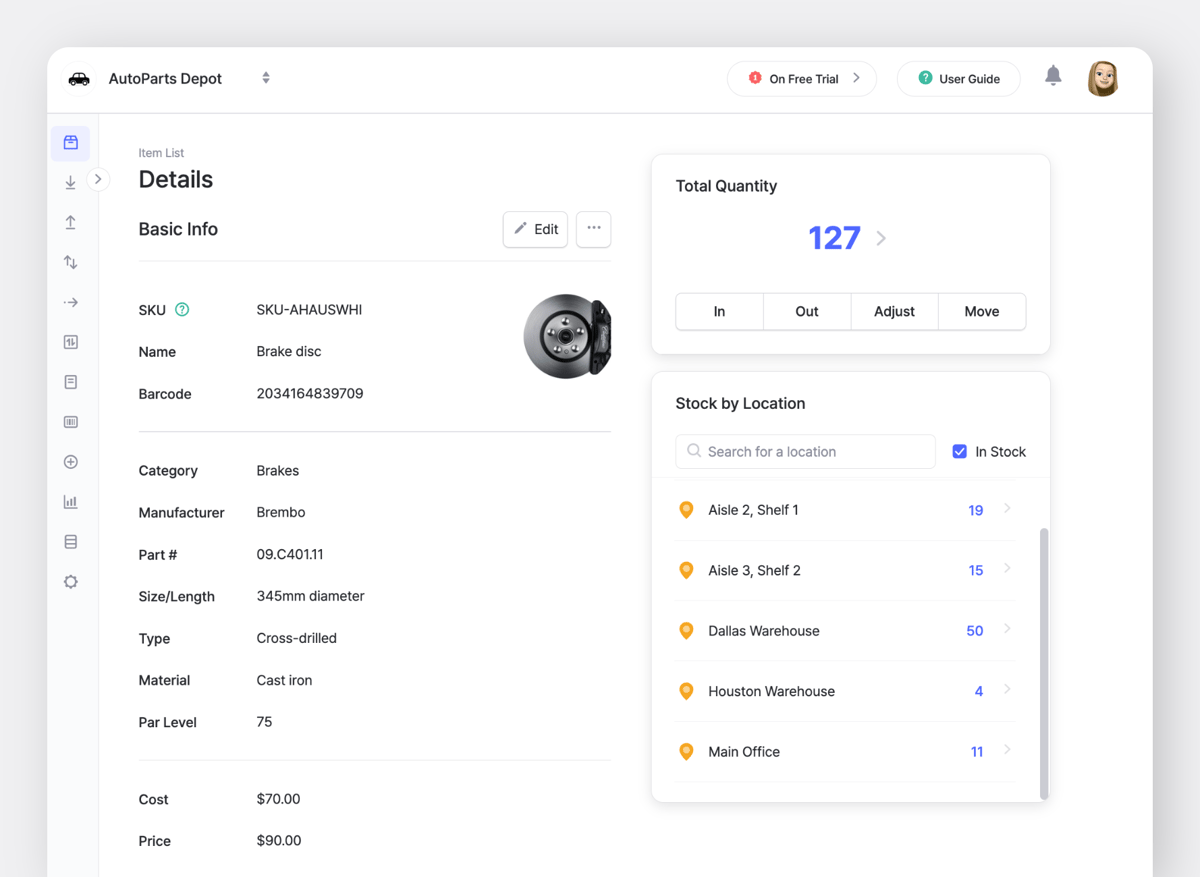Click the chevron next to 127
The width and height of the screenshot is (1200, 877).
[x=881, y=238]
